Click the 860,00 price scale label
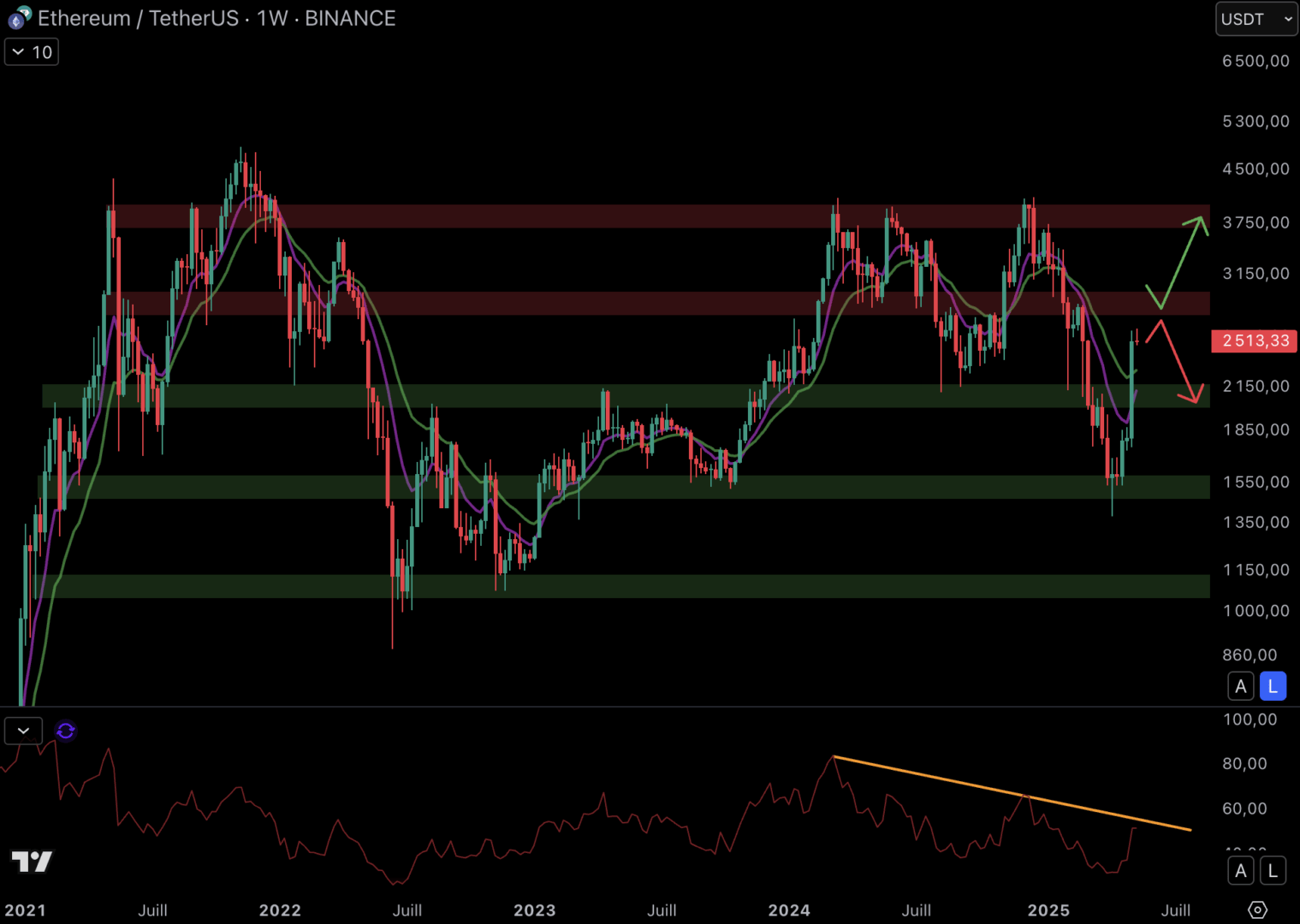Screen dimensions: 1300x924 click(1250, 655)
